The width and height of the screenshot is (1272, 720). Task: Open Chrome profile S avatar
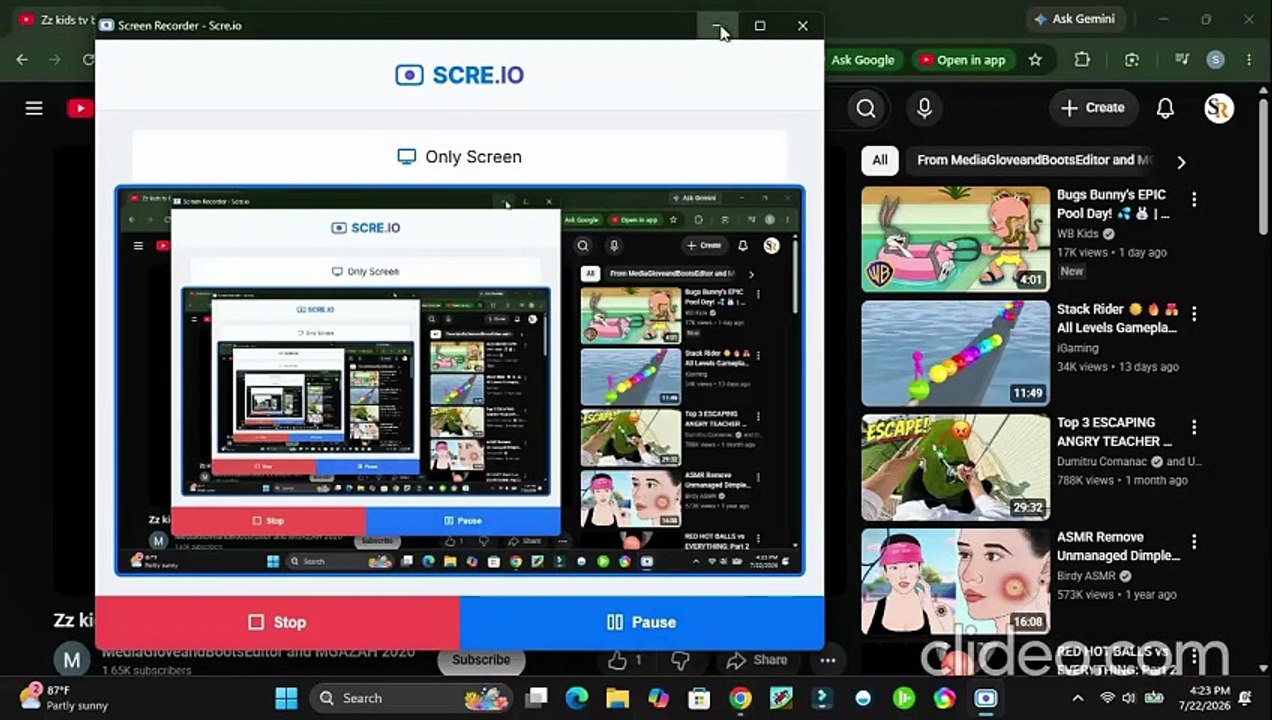tap(1216, 60)
